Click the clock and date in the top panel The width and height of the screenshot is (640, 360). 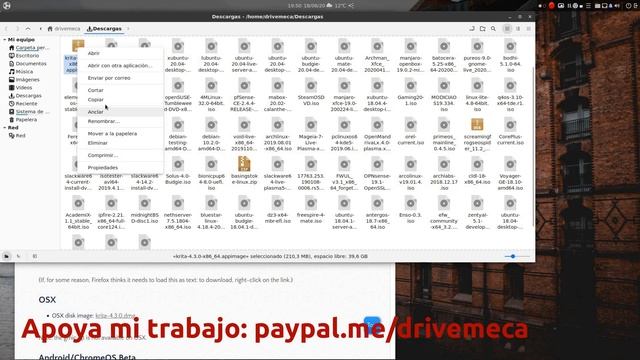pos(306,6)
